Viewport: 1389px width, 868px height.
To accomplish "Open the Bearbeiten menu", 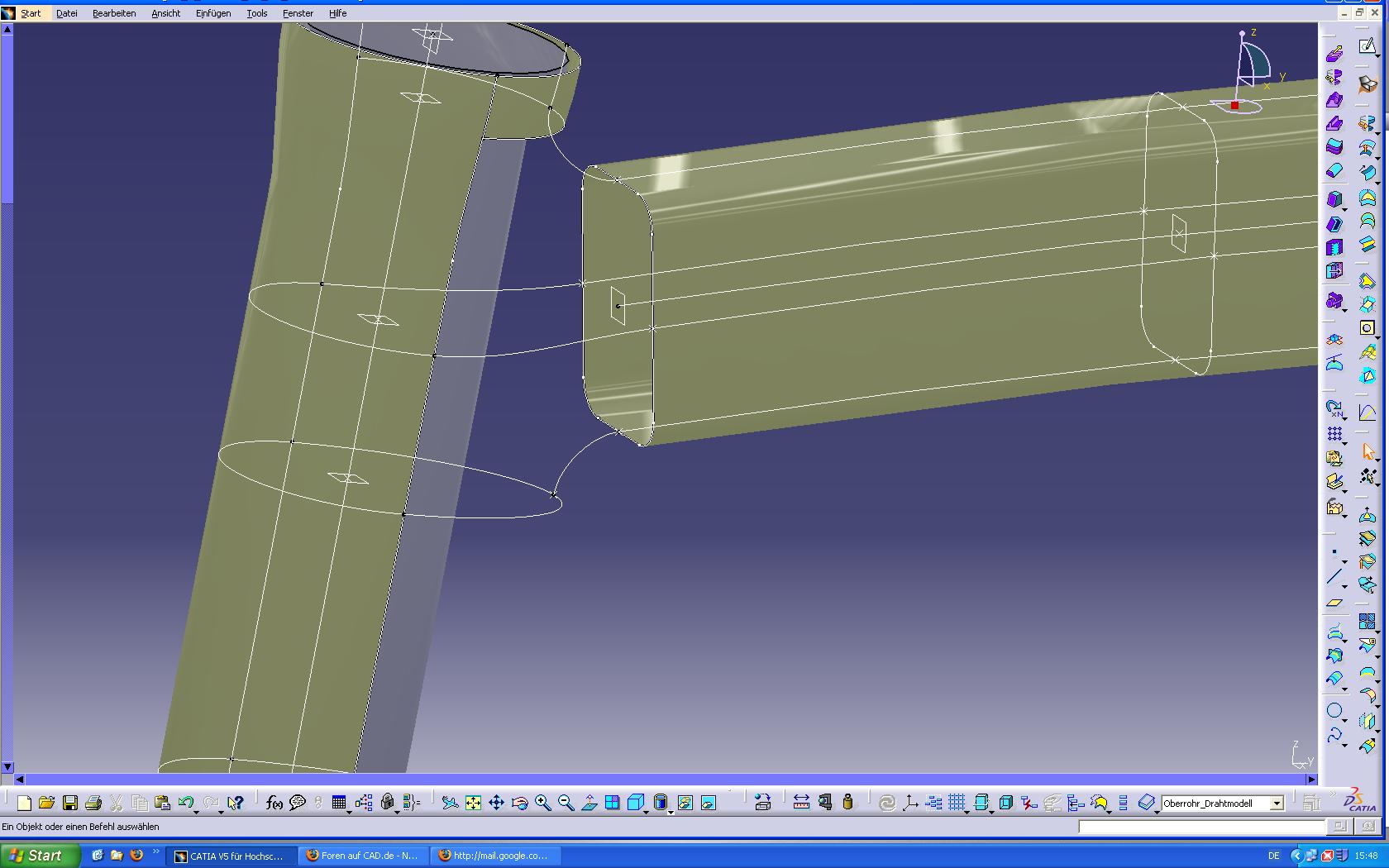I will click(114, 13).
